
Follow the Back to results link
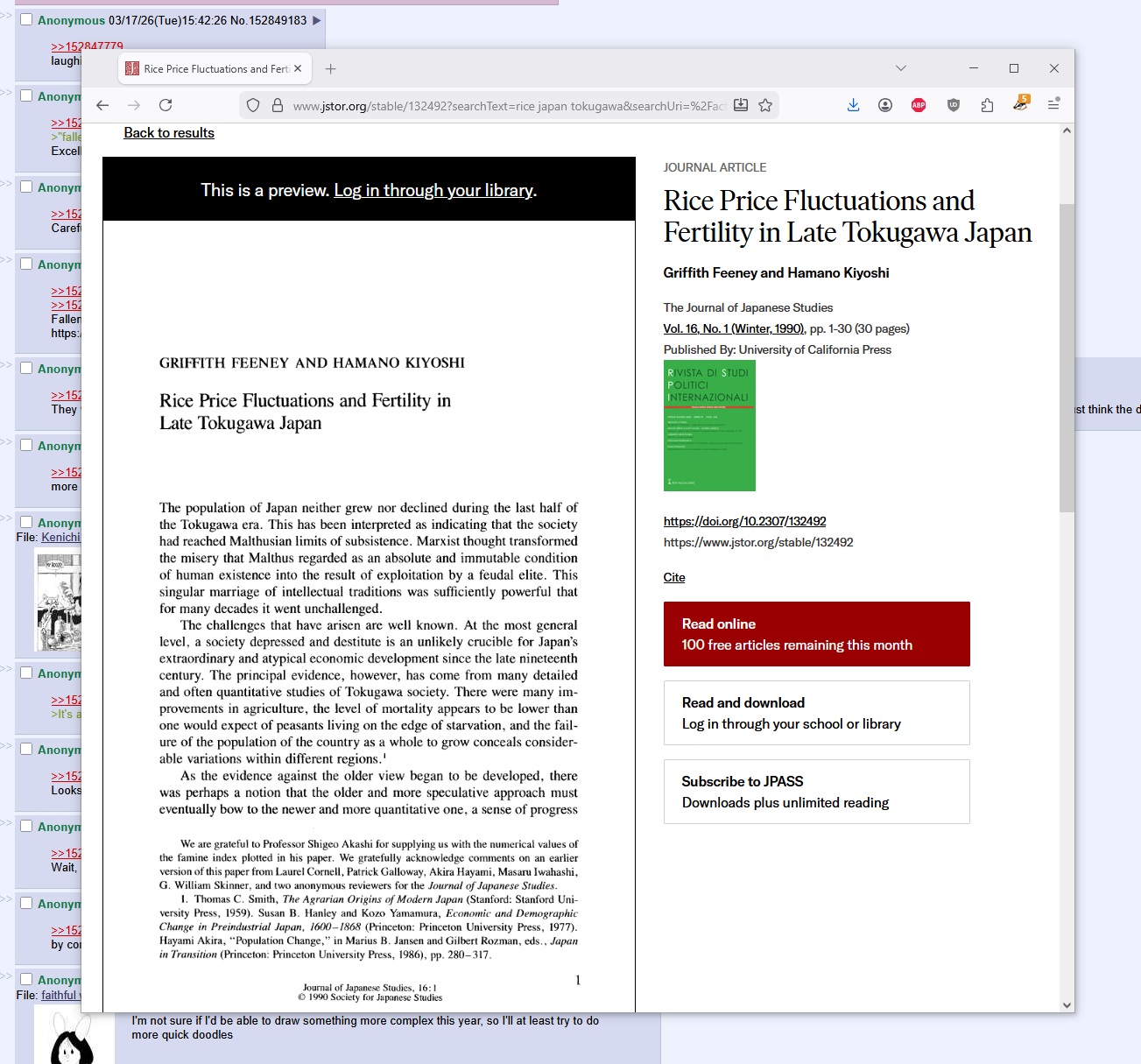point(169,133)
